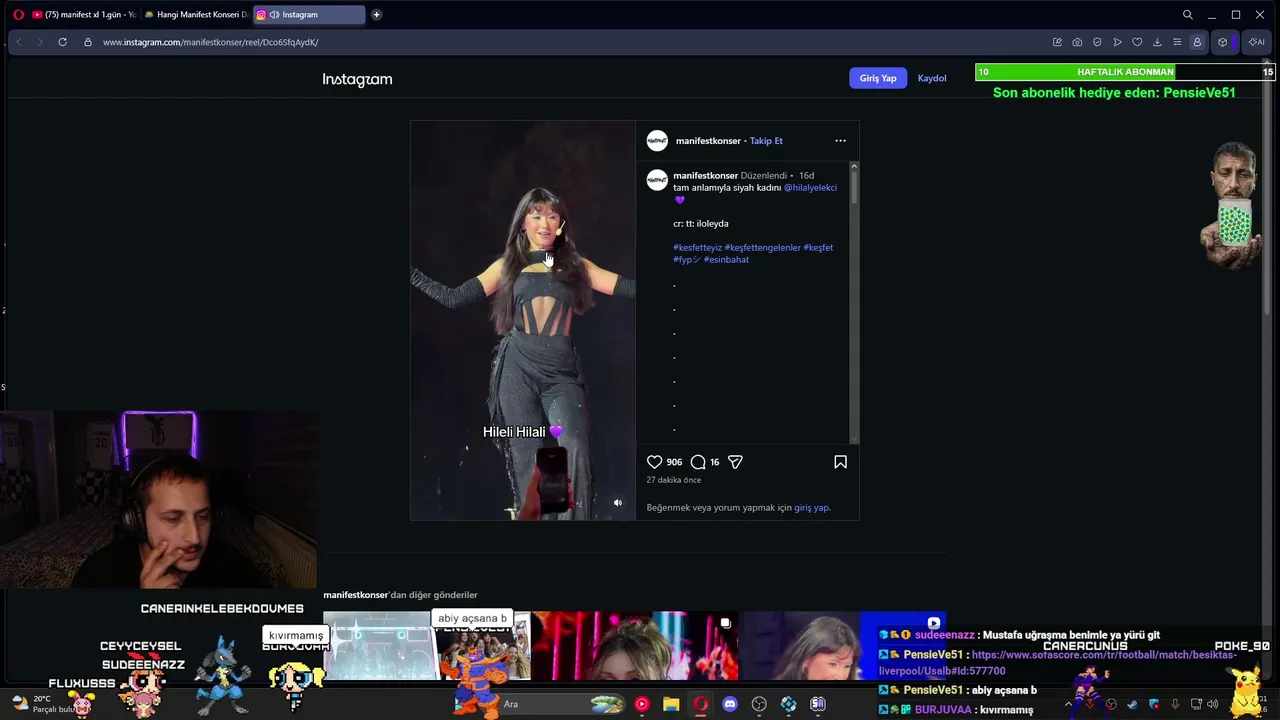Image resolution: width=1280 pixels, height=720 pixels.
Task: Open manifestkonser profile from post header
Action: coord(708,141)
